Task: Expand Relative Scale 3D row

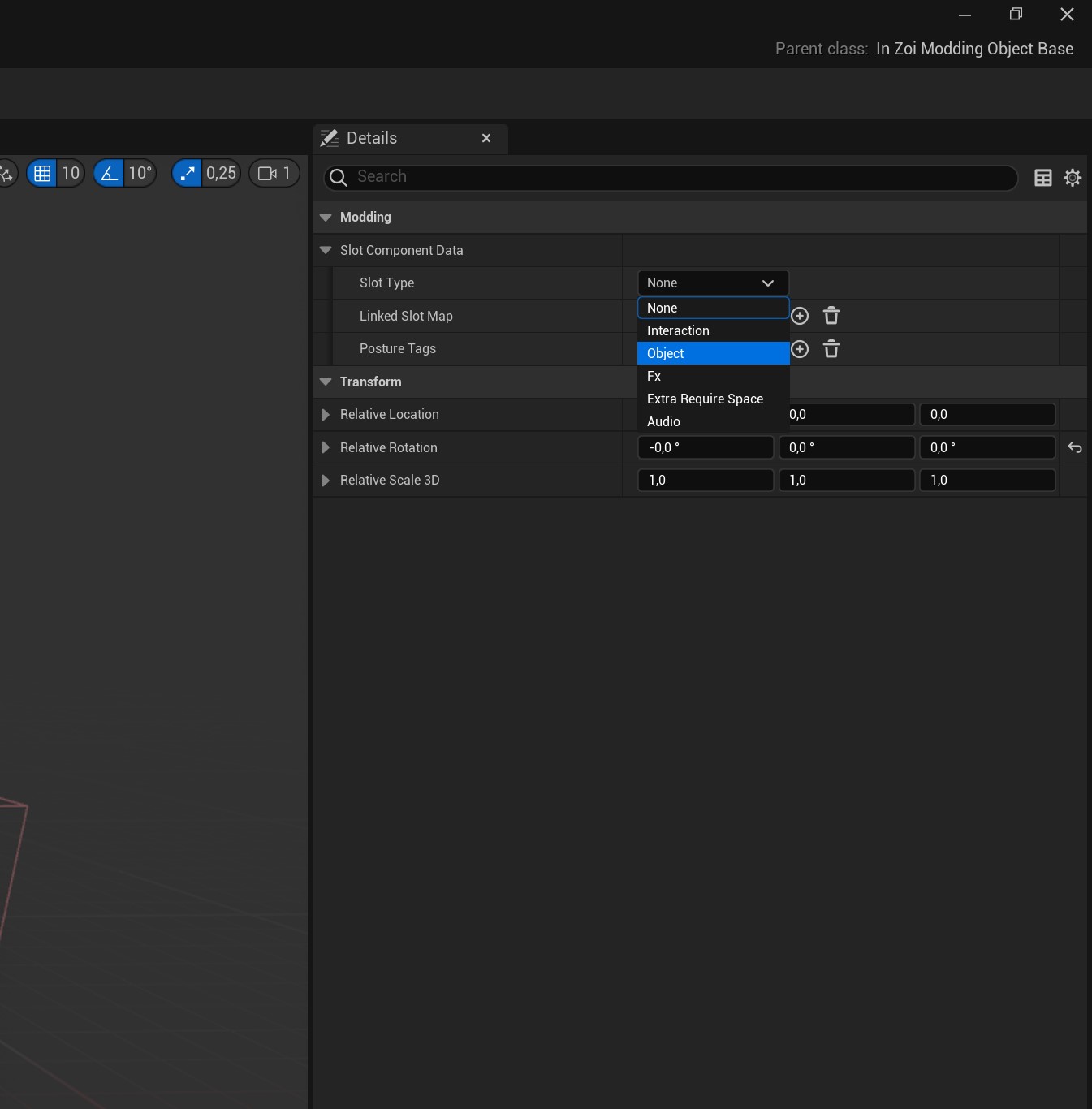Action: (326, 481)
